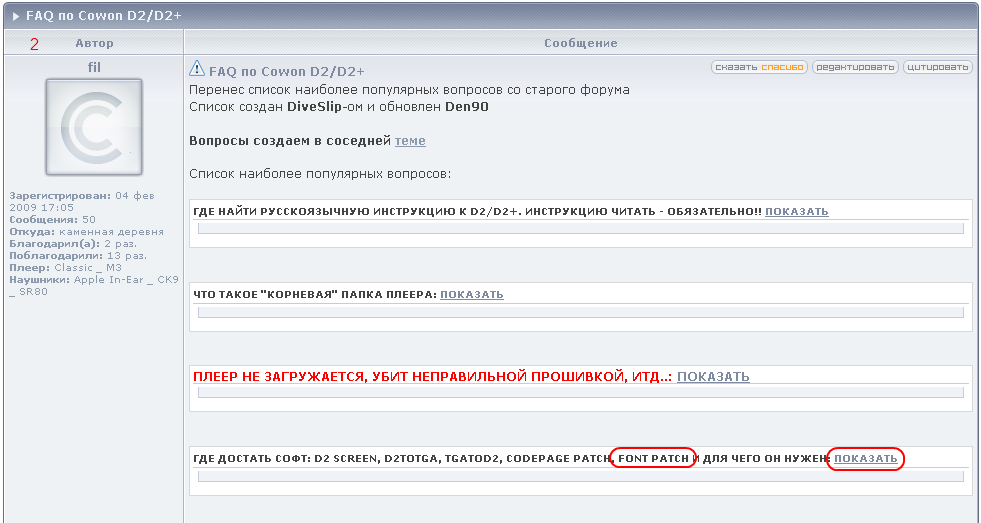Click the name 'Den90' in the post

coord(467,107)
